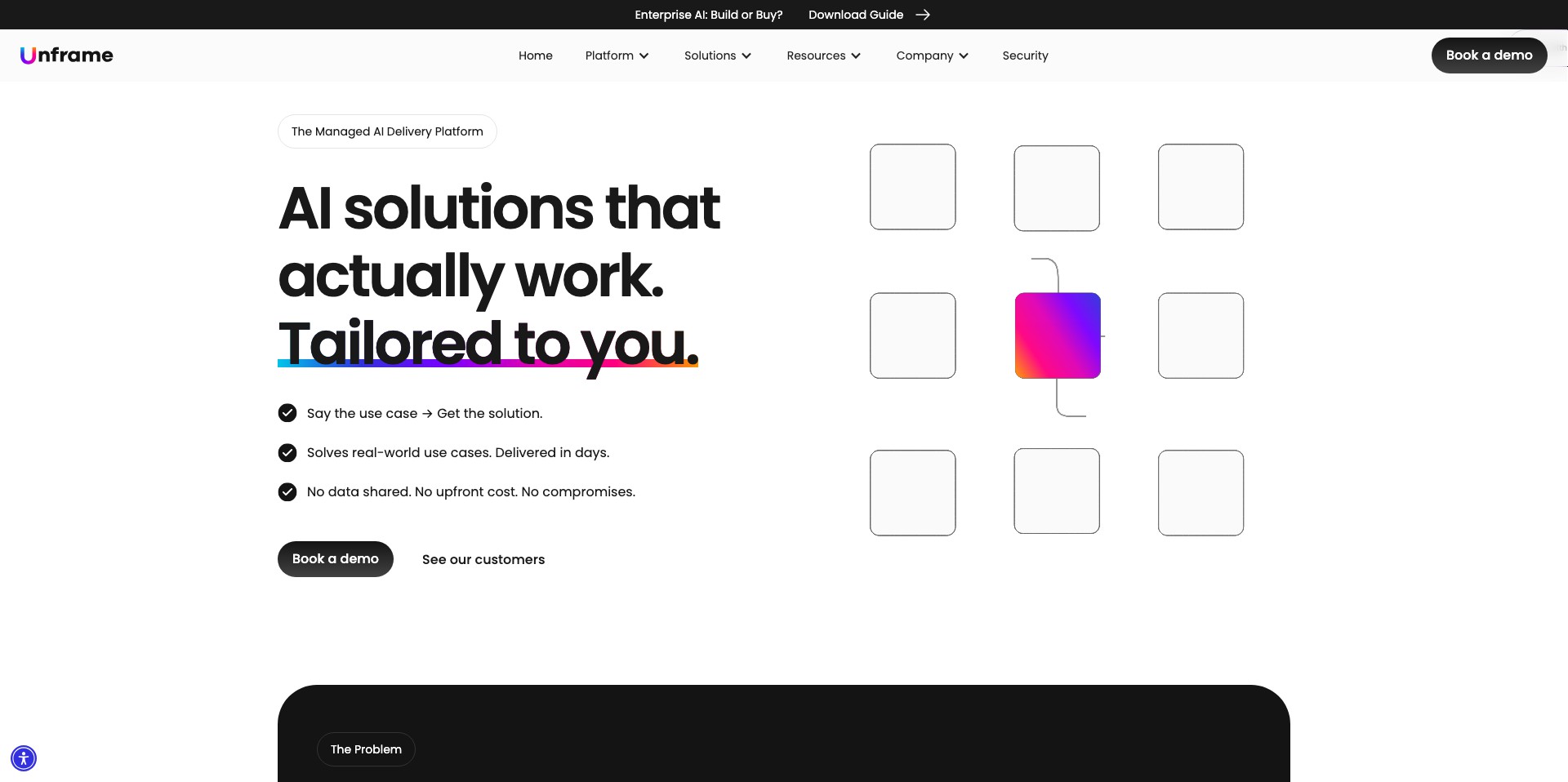
Task: Click Book a demo beside See our customers
Action: (336, 559)
